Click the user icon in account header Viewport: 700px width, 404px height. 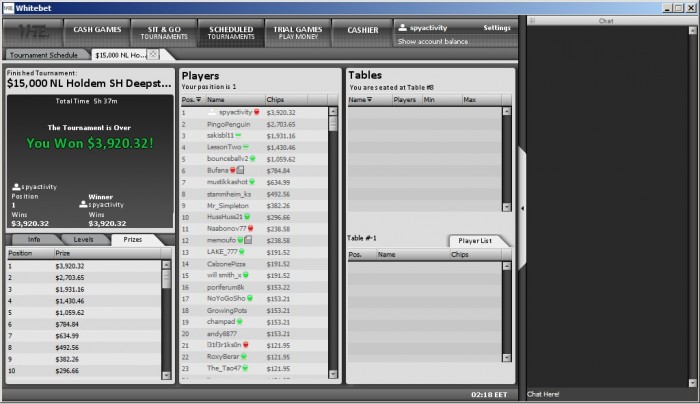pos(402,28)
